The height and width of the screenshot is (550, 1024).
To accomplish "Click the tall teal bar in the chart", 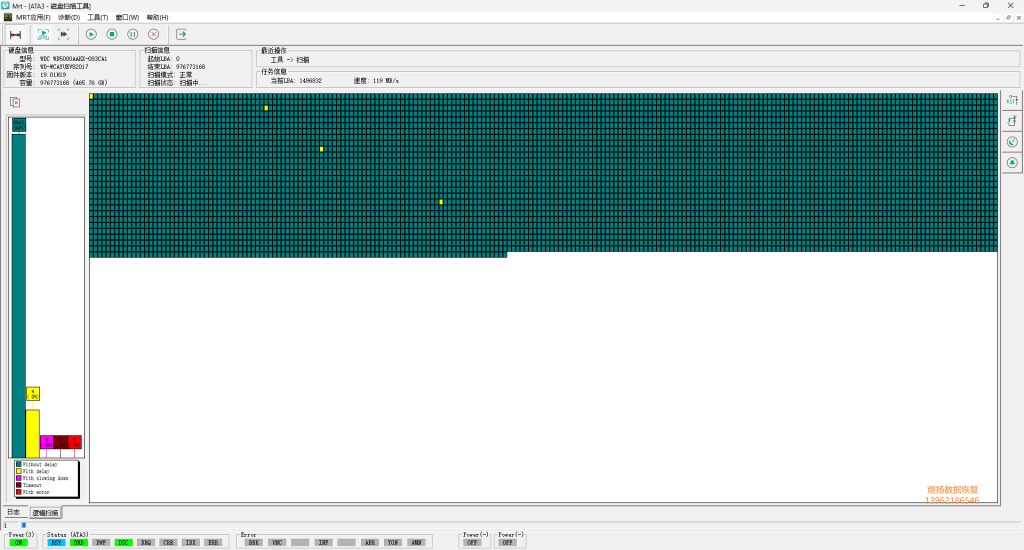I will pyautogui.click(x=19, y=296).
